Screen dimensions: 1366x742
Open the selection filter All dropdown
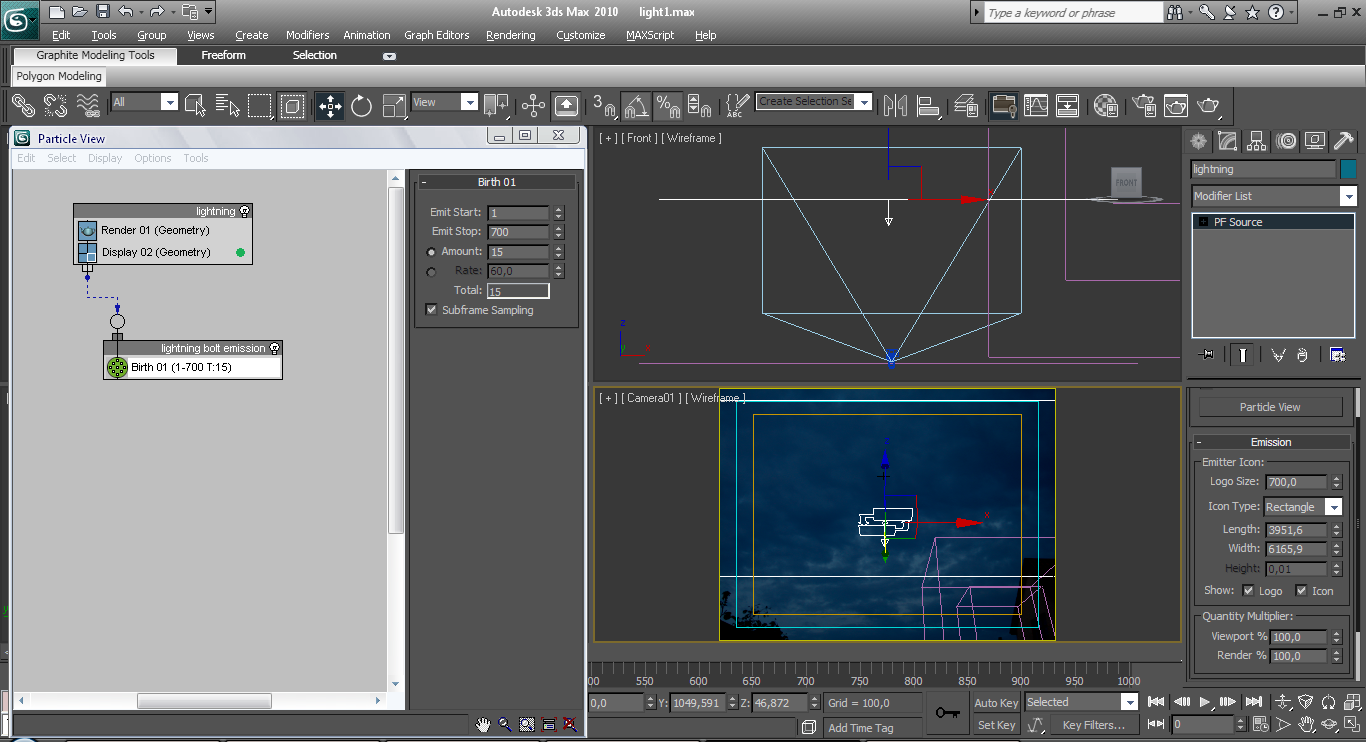(169, 102)
